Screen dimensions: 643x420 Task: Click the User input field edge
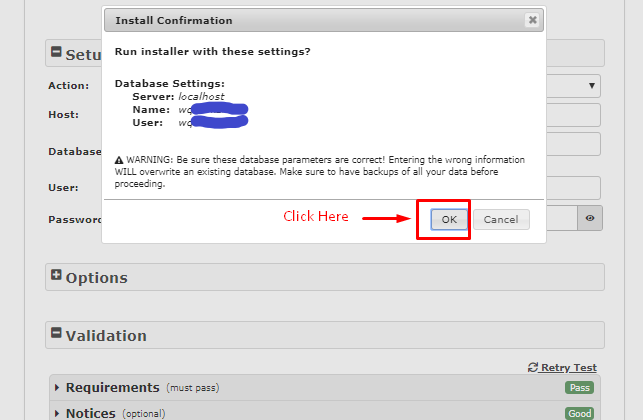(x=573, y=188)
